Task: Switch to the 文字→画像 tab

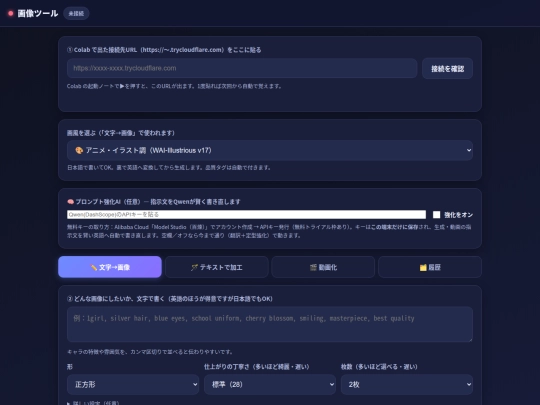Action: pos(110,267)
